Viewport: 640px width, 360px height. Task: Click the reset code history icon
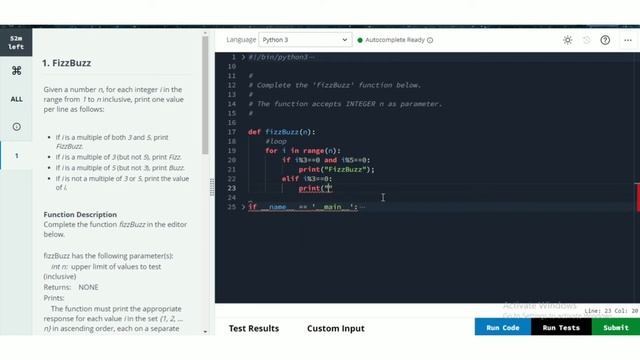coord(587,40)
